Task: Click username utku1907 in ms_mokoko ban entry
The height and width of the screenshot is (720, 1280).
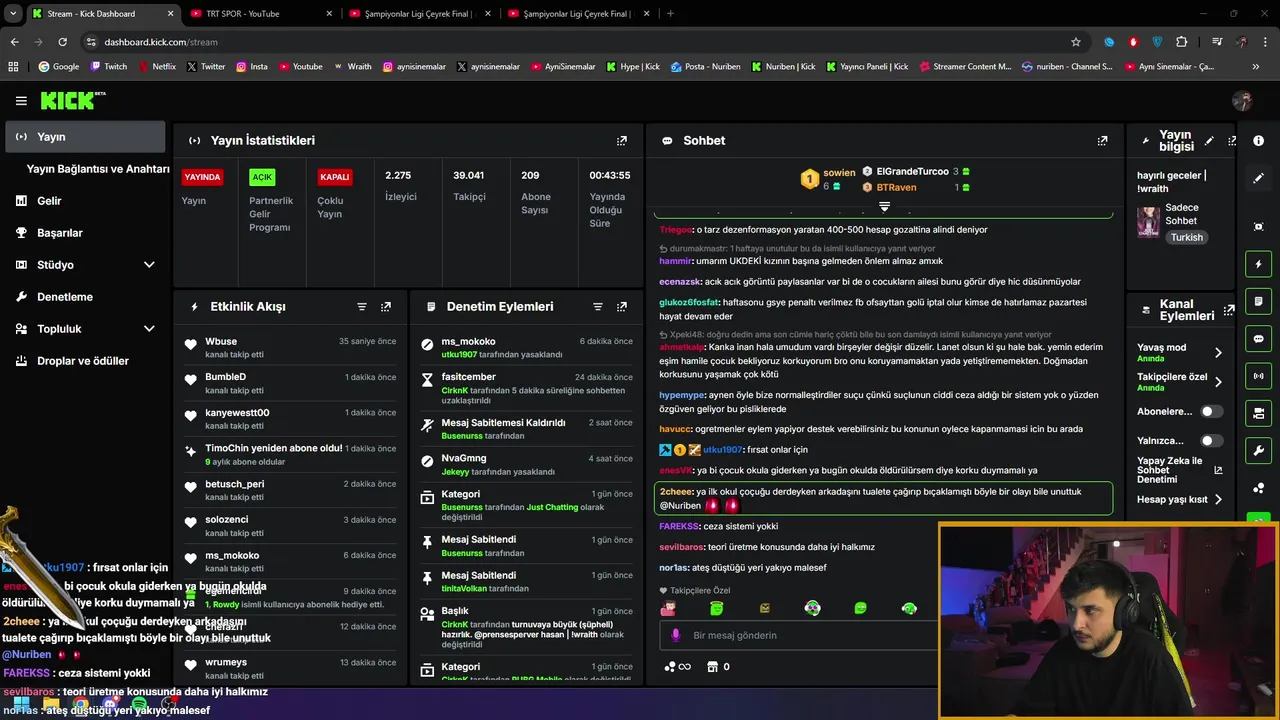Action: pyautogui.click(x=460, y=355)
